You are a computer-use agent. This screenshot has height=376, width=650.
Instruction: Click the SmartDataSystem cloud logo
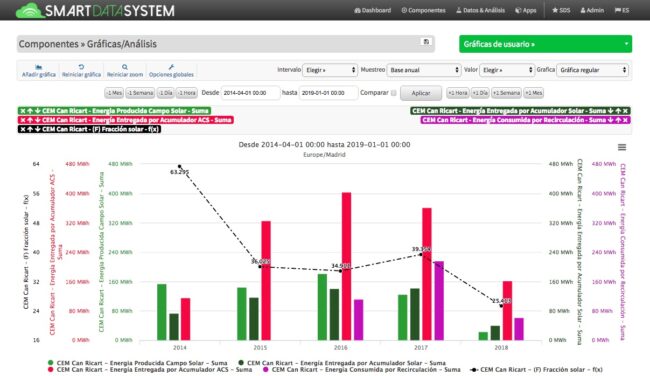click(29, 10)
